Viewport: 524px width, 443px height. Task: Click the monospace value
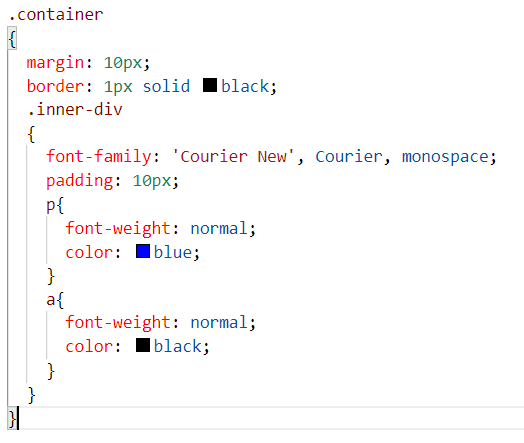pos(445,157)
